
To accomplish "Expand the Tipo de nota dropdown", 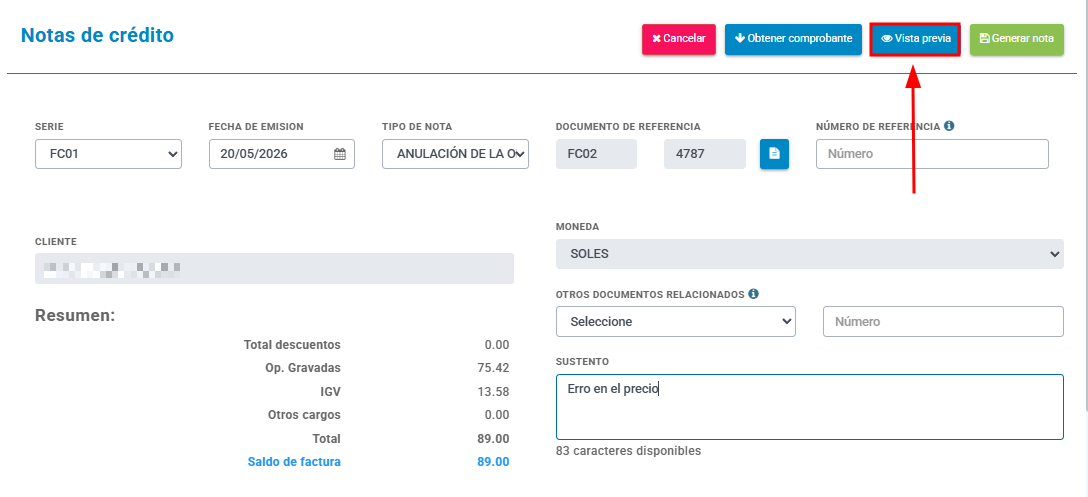I will coord(455,154).
